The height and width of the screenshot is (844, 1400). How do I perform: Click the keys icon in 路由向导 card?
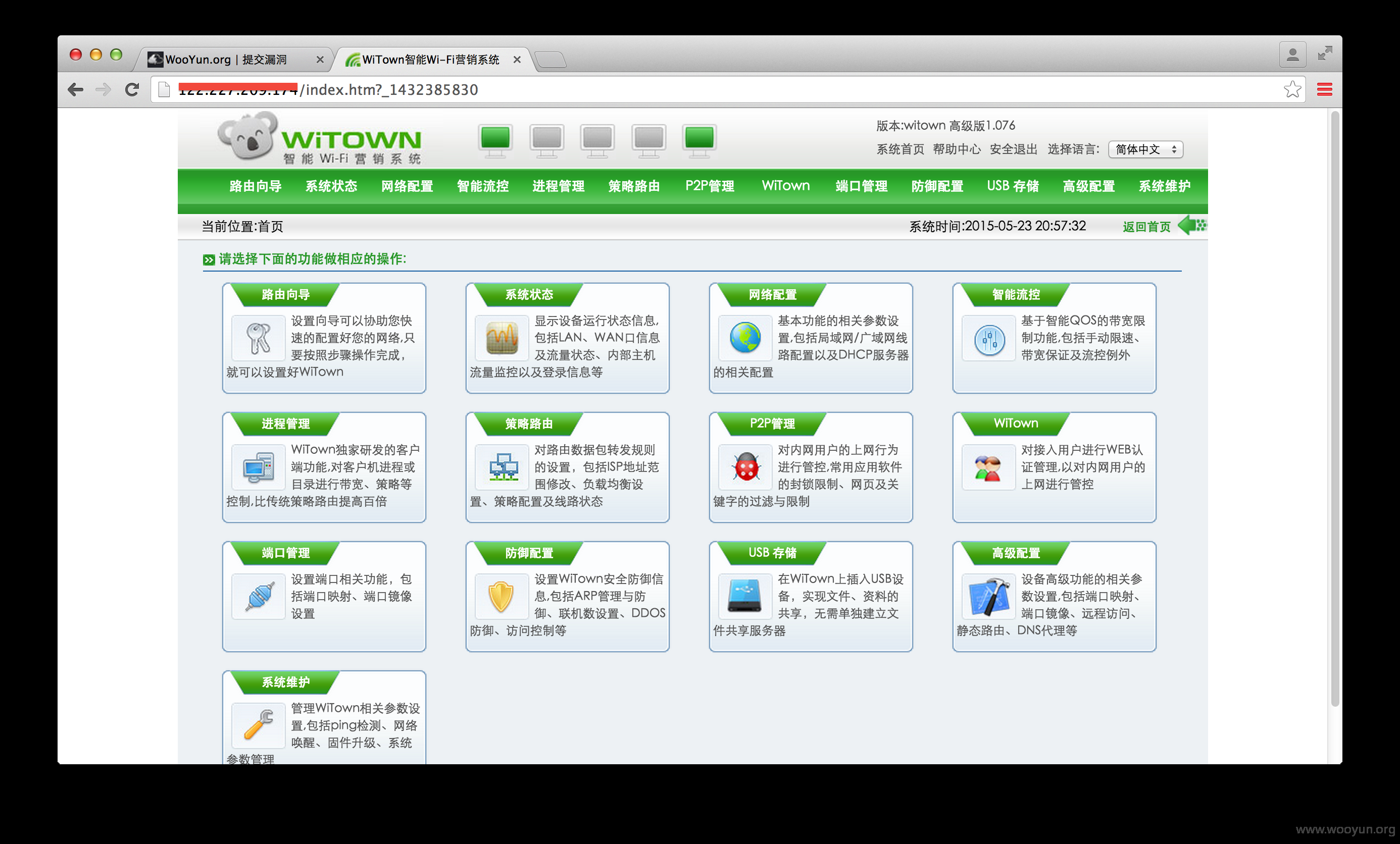tap(259, 339)
